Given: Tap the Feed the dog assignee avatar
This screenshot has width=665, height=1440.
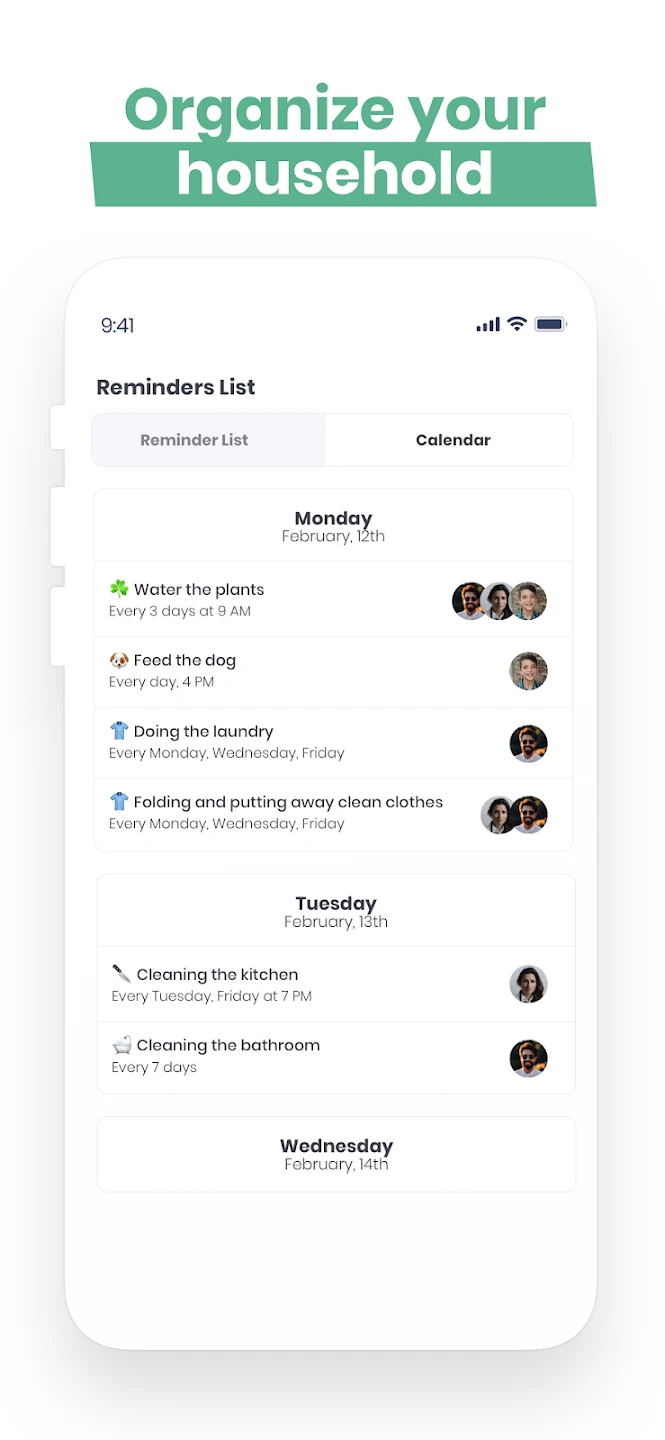Looking at the screenshot, I should pos(528,671).
